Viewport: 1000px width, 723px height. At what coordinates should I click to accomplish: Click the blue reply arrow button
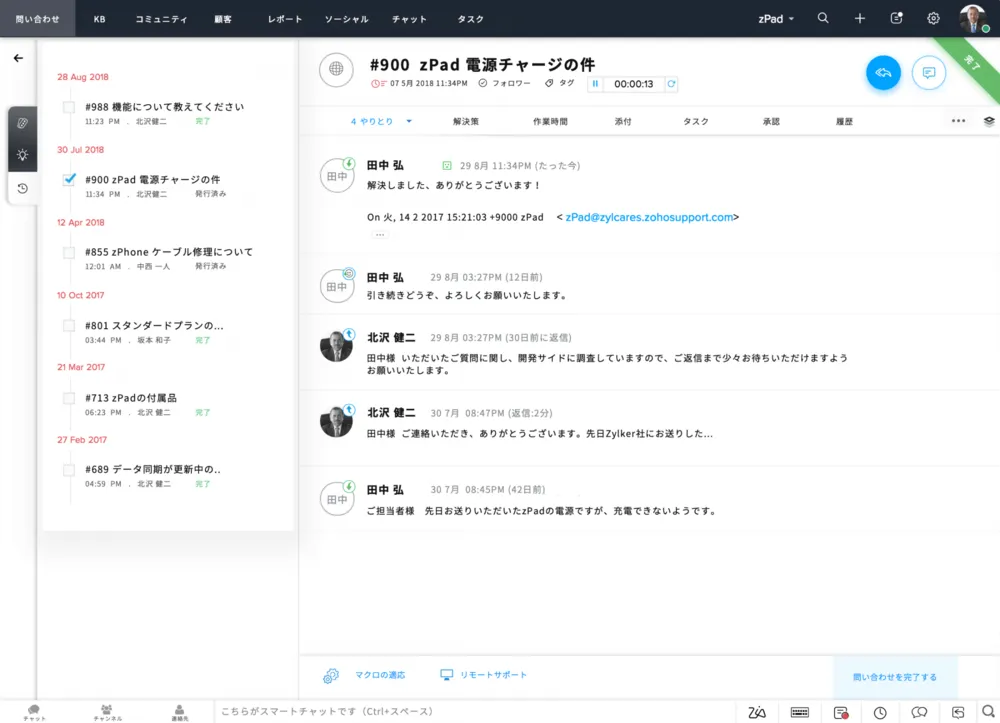click(x=883, y=73)
